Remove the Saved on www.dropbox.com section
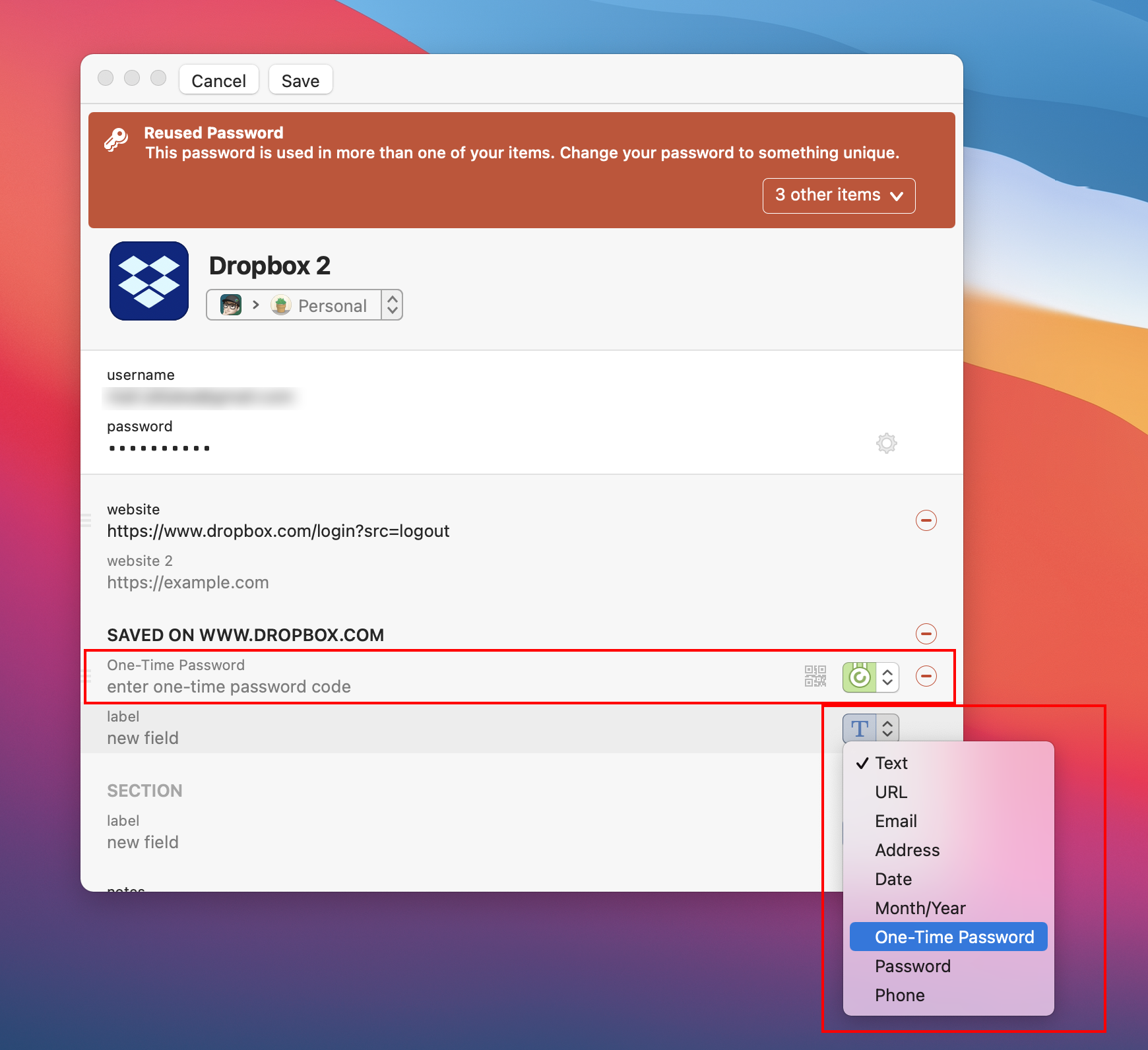This screenshot has height=1050, width=1148. point(926,634)
